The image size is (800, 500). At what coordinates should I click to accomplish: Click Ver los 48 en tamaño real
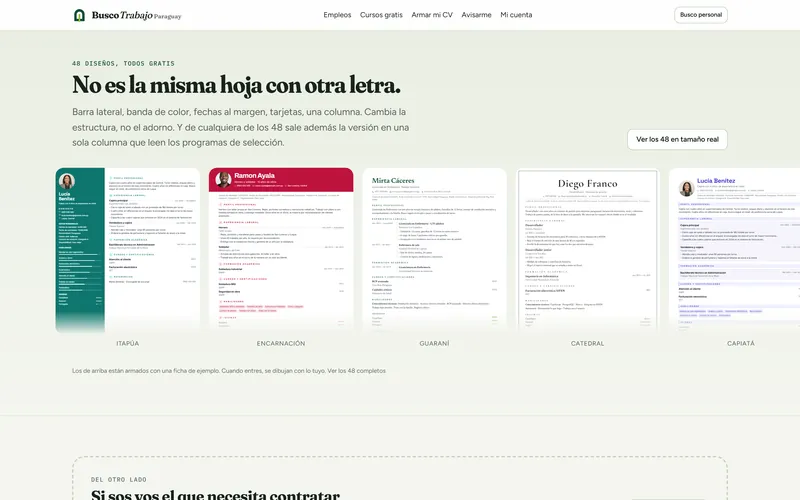point(678,139)
